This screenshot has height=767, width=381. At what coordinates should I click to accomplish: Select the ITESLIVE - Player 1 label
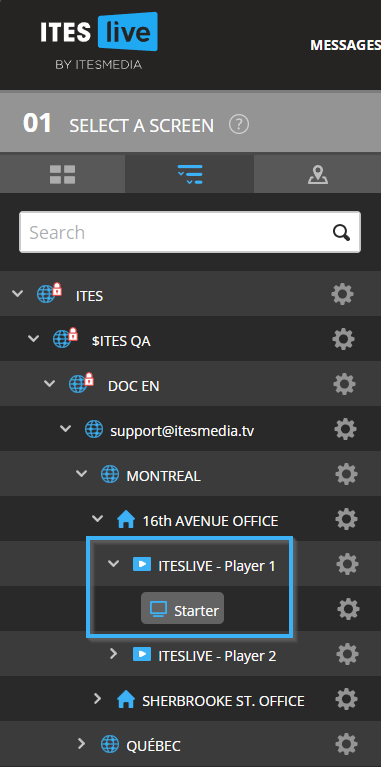click(217, 566)
